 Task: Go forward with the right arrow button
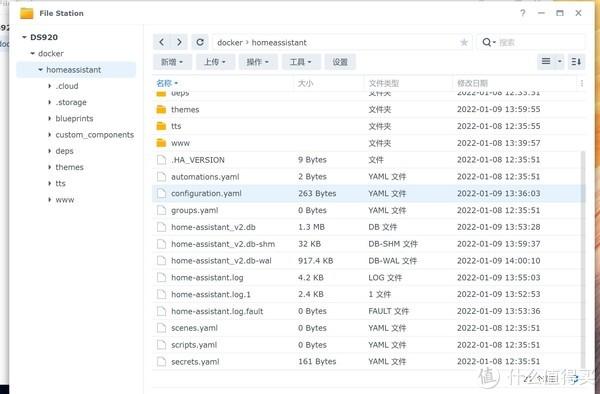pos(179,42)
